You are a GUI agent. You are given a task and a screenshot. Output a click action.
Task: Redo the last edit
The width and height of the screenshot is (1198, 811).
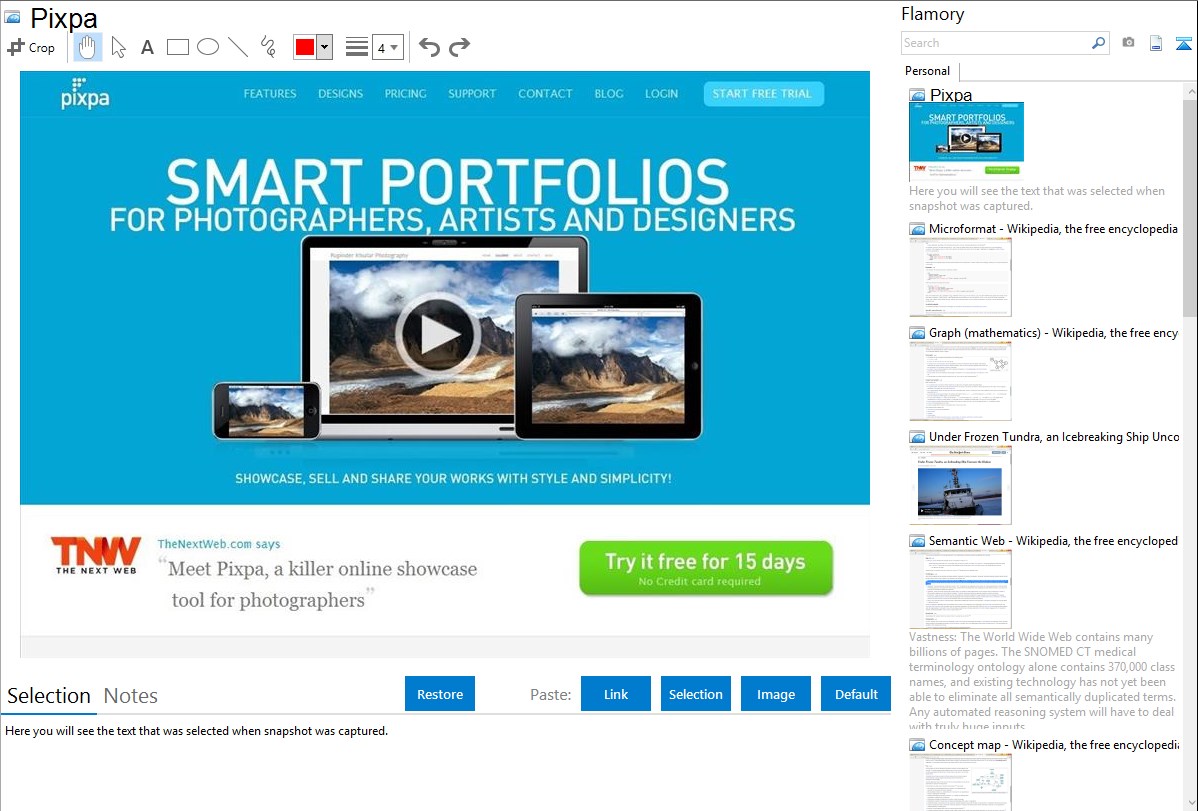pos(459,47)
